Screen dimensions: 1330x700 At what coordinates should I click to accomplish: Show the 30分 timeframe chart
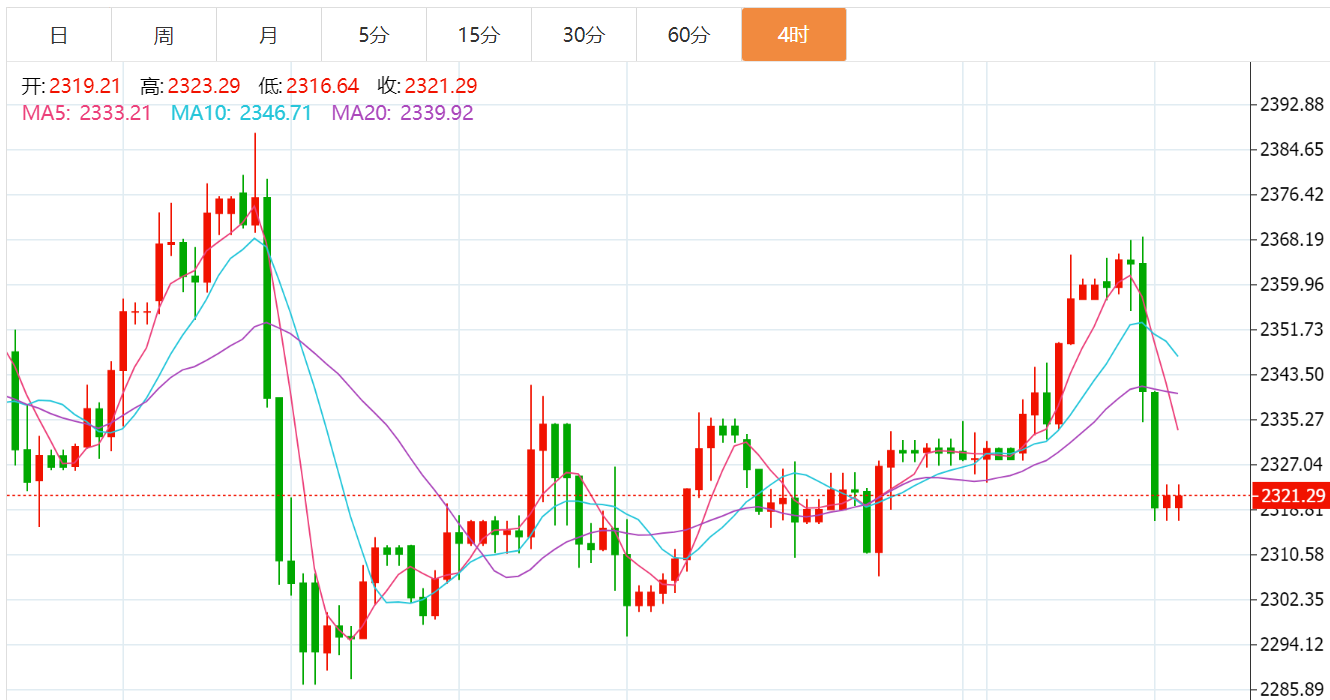(583, 35)
